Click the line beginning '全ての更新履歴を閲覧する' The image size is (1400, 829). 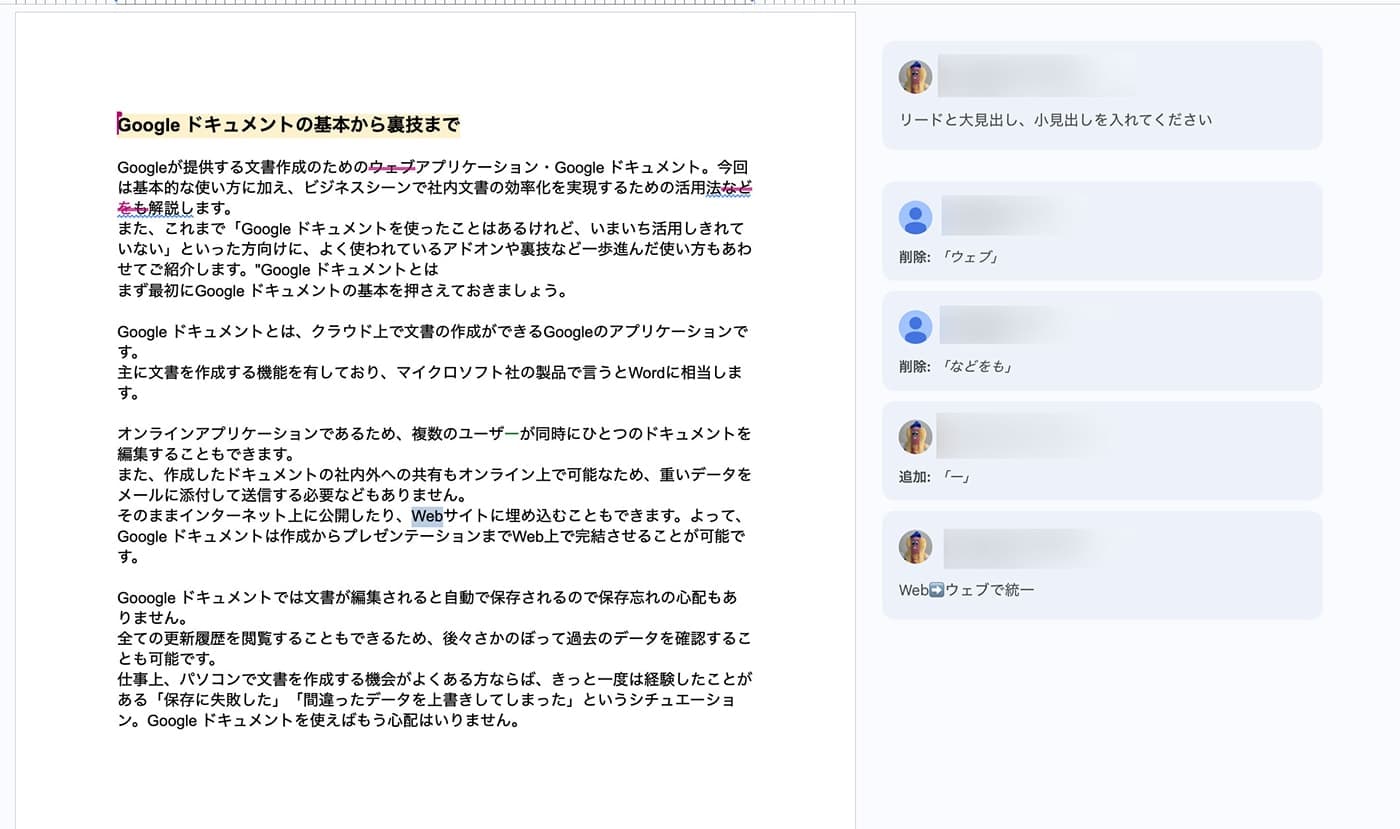(434, 638)
